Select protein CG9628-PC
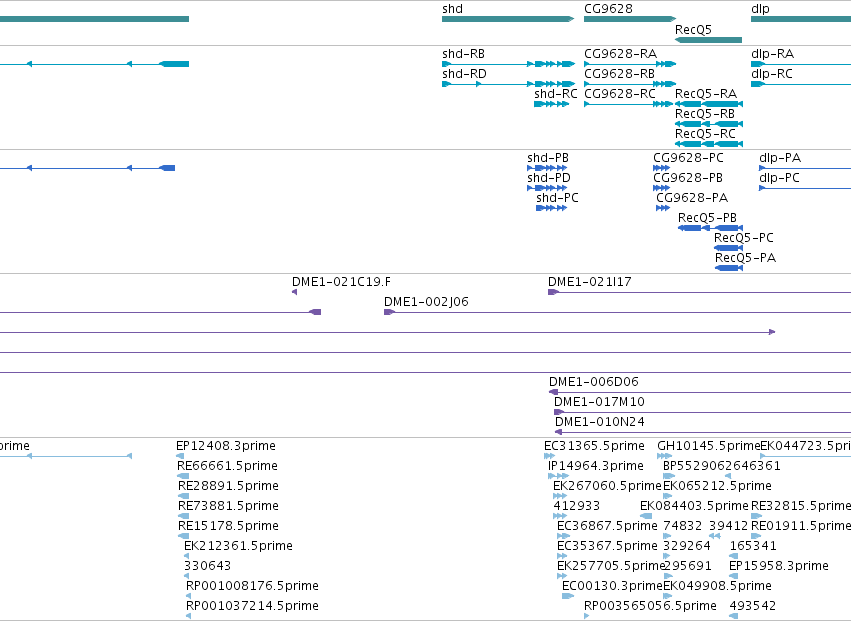The width and height of the screenshot is (851, 621). click(x=662, y=168)
